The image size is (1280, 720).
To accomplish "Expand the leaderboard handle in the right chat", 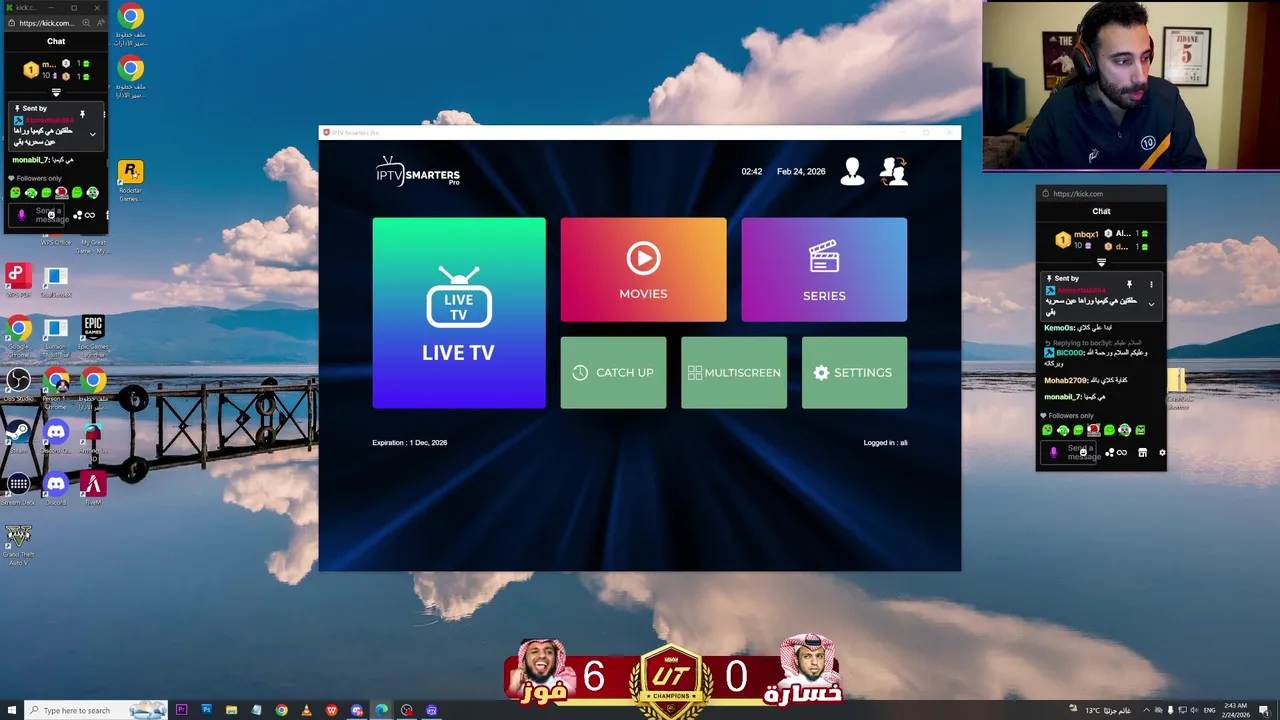I will (x=1101, y=263).
